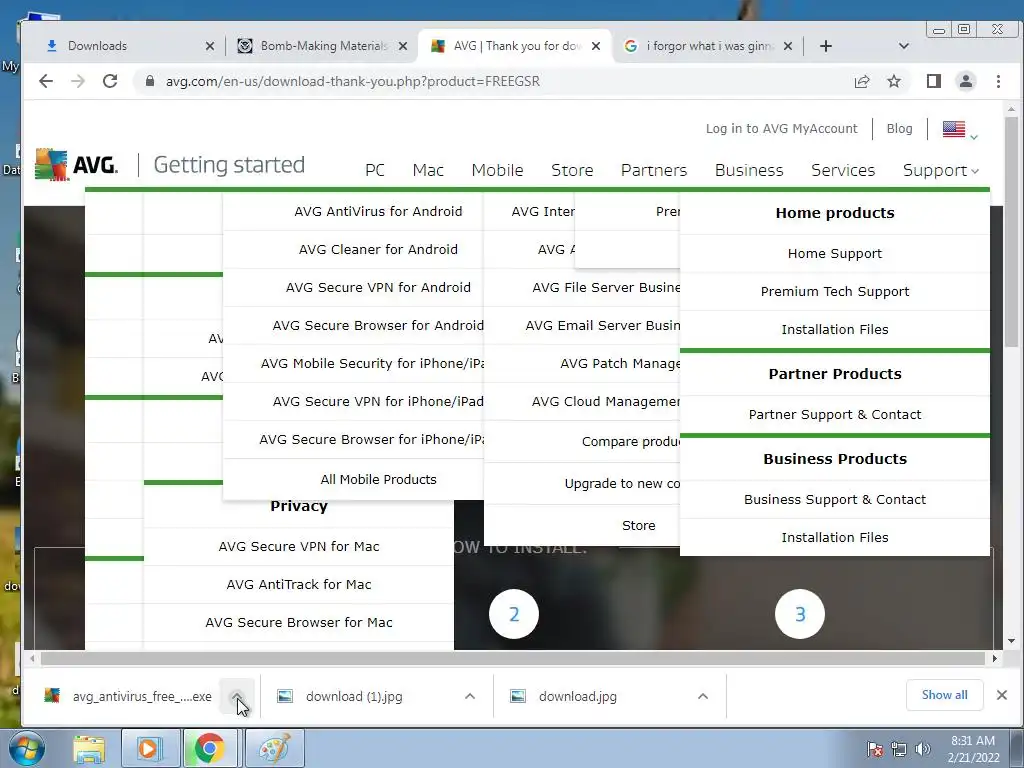Reload the AVG page
Image resolution: width=1024 pixels, height=768 pixels.
pos(110,81)
